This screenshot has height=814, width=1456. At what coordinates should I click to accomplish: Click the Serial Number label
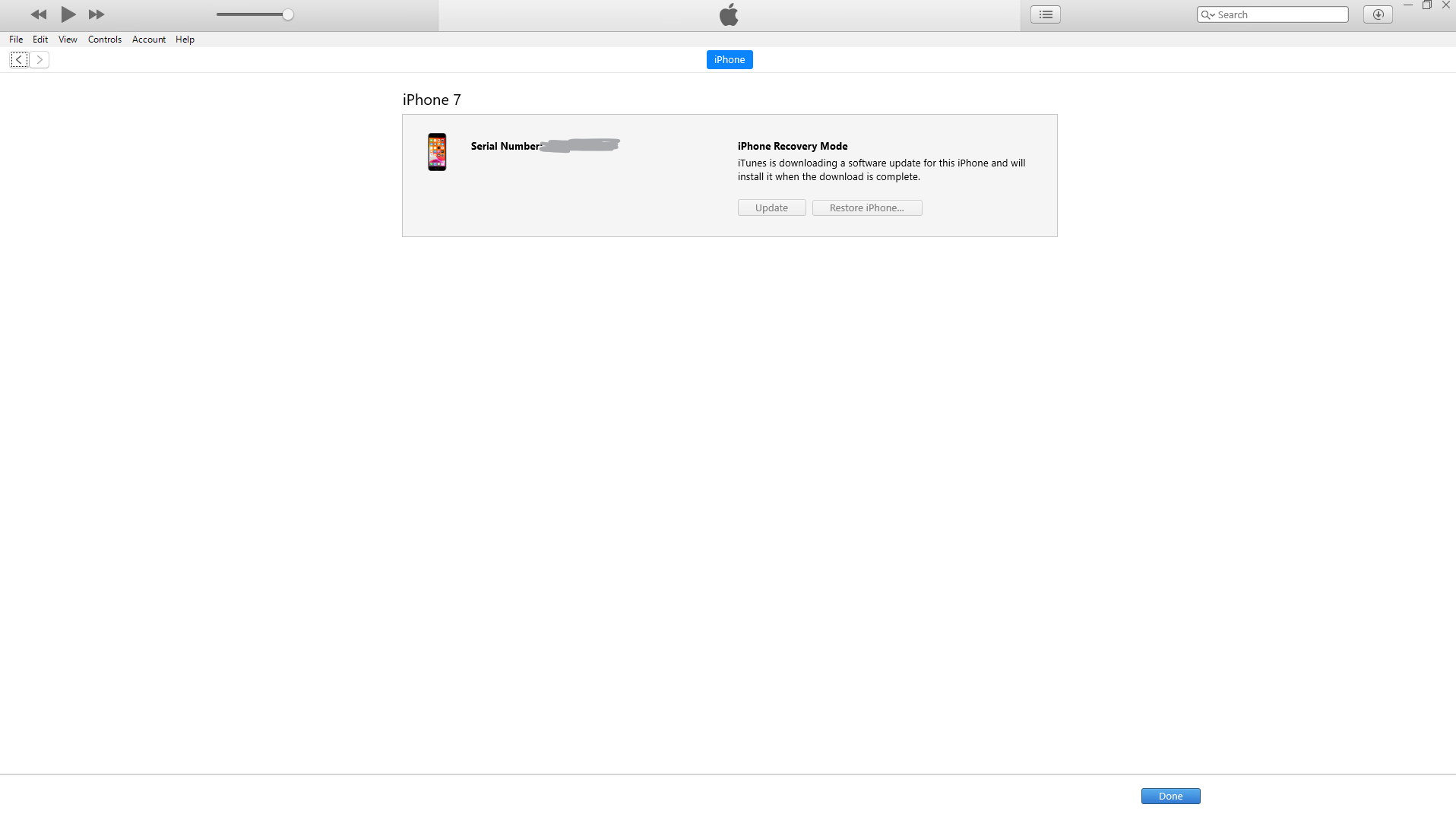pos(505,146)
